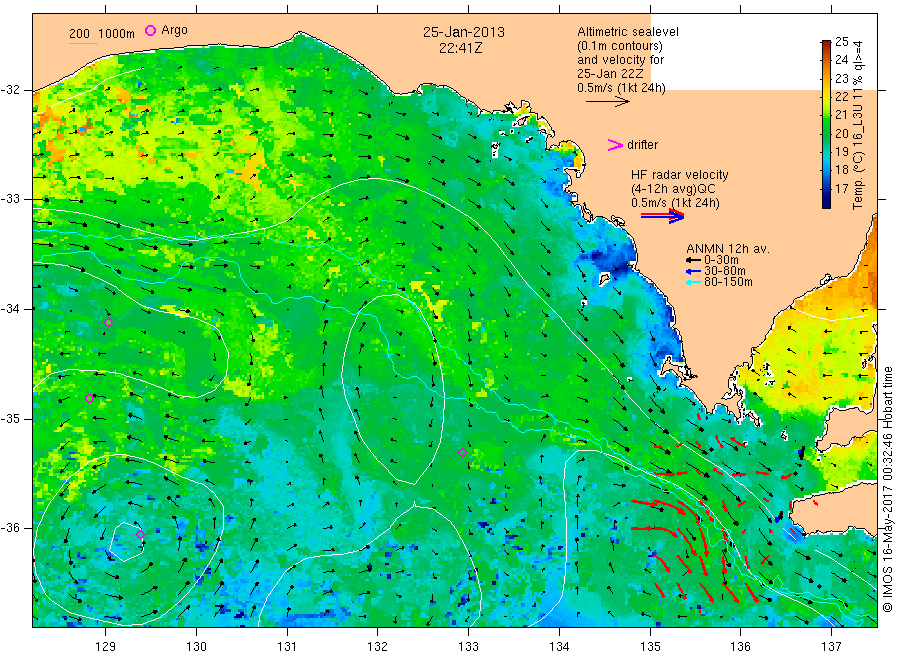Click the cyan 80-150m ANMN arrow
900x660 pixels.
[x=693, y=282]
